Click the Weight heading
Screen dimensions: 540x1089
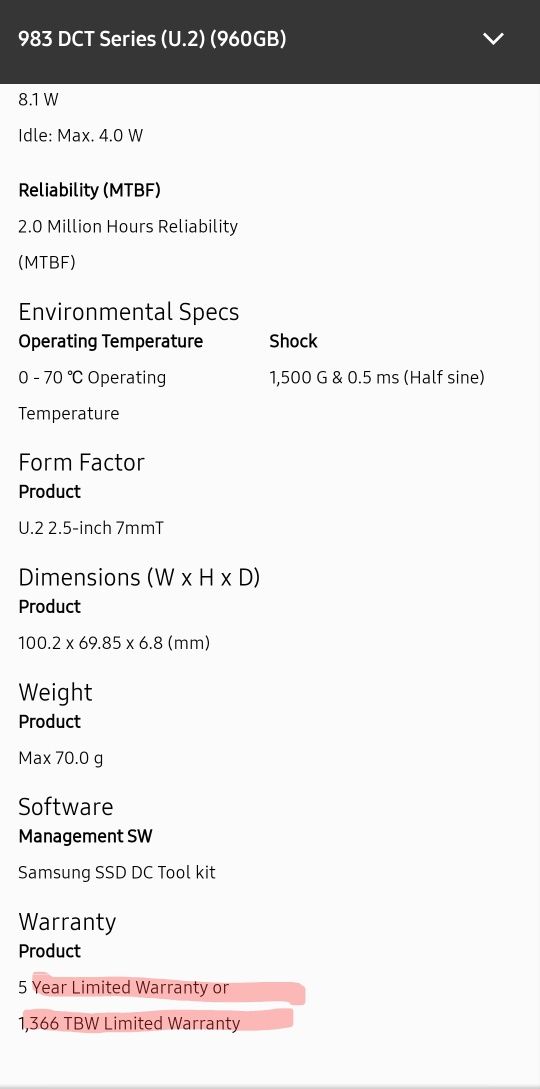[56, 692]
